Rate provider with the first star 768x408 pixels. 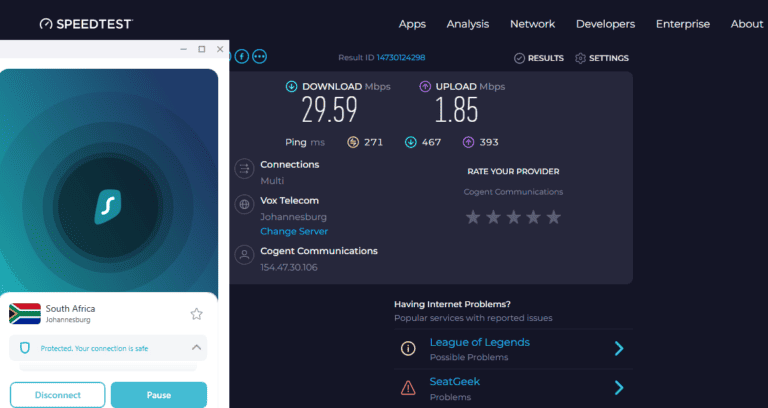click(x=474, y=217)
